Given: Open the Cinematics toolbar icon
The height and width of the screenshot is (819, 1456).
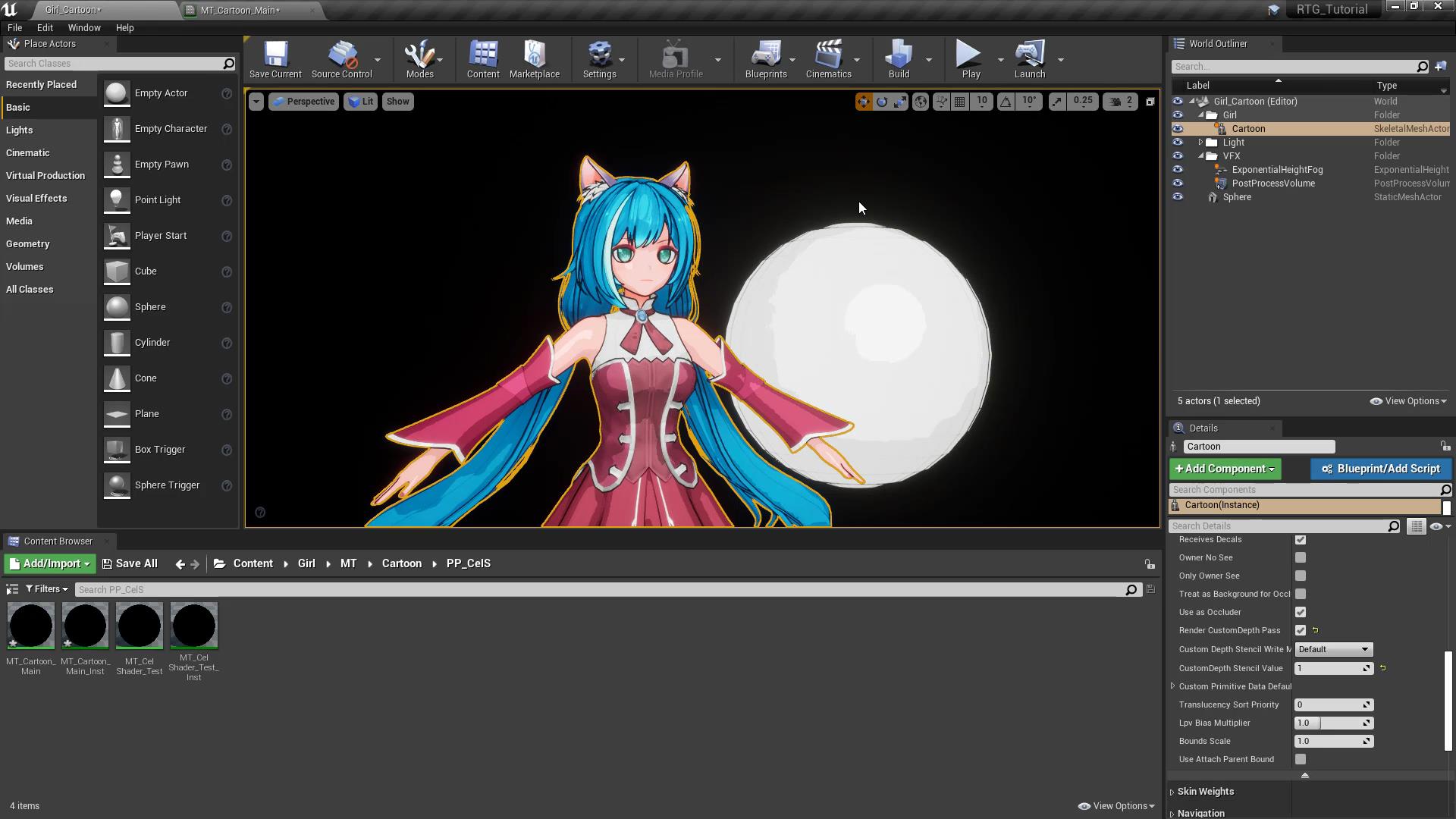Looking at the screenshot, I should [x=828, y=59].
